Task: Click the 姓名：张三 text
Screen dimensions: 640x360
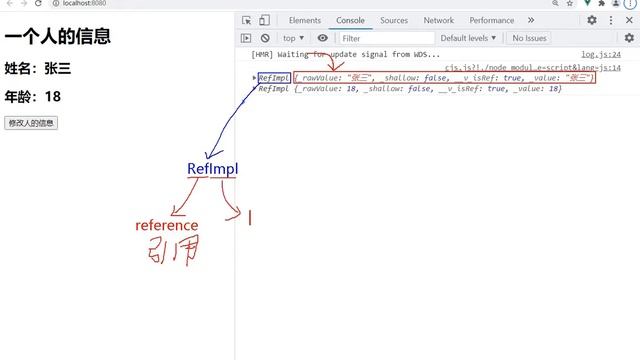Action: click(38, 68)
